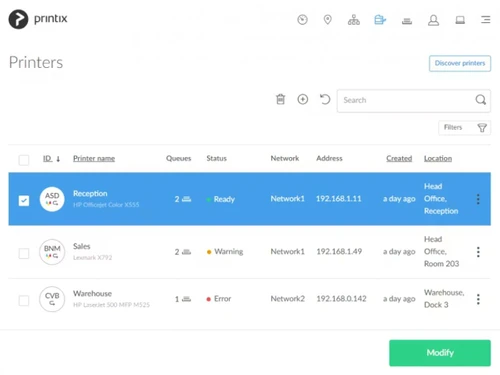
Task: Open the Filters dropdown
Action: (x=464, y=128)
